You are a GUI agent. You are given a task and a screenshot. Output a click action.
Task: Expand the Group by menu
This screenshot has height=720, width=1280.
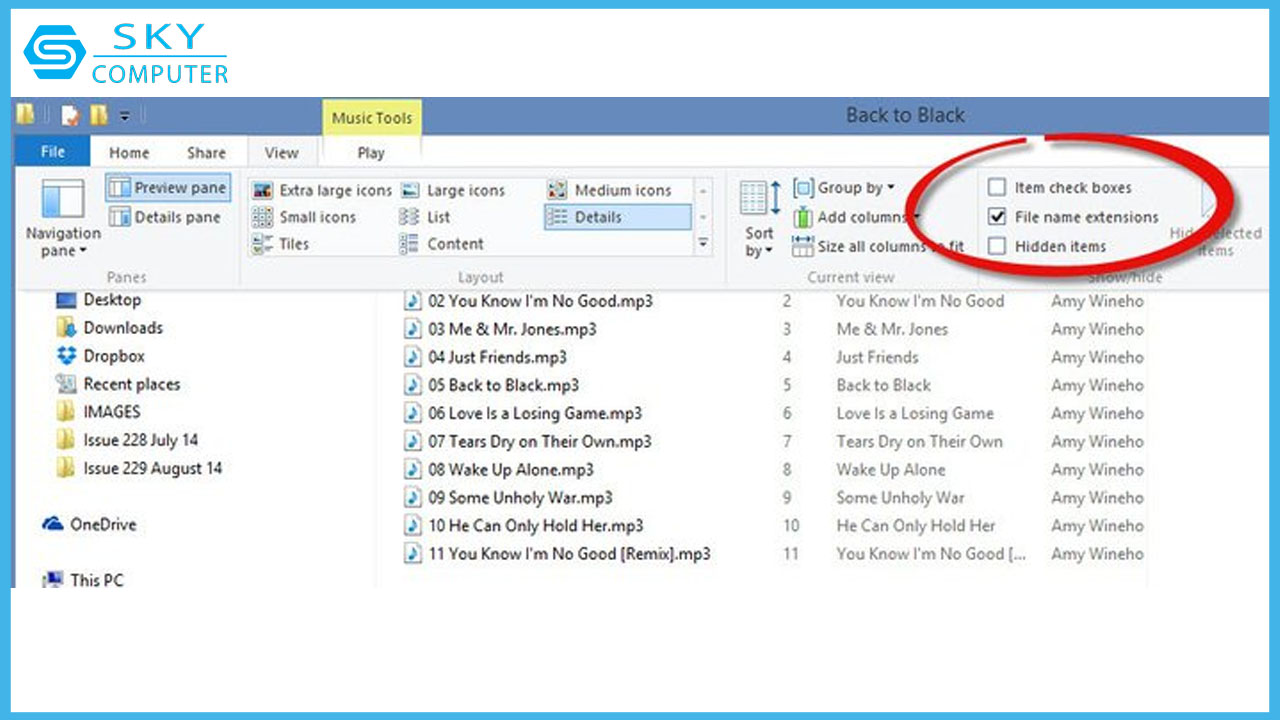click(845, 188)
